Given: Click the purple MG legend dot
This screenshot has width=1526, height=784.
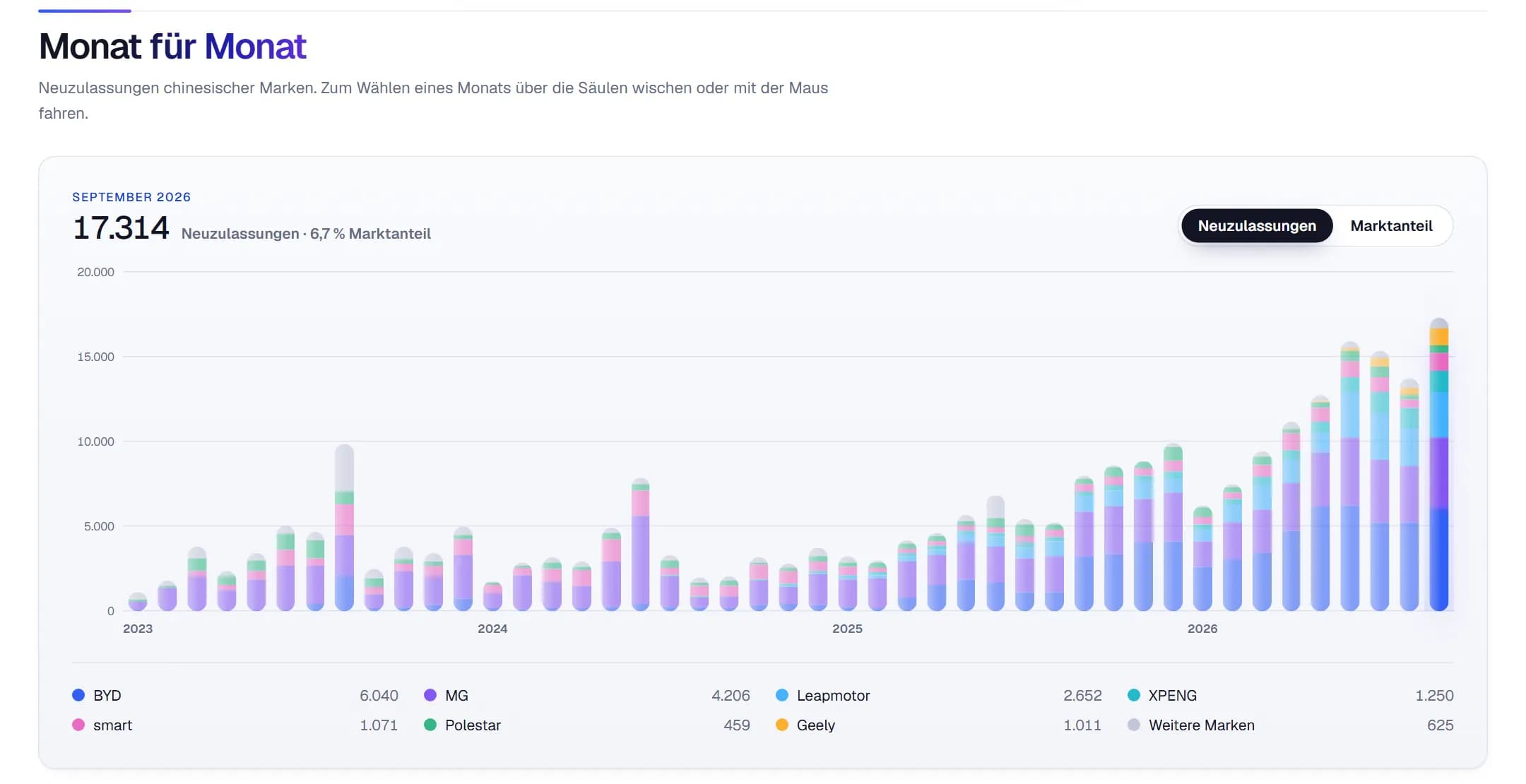Looking at the screenshot, I should point(430,695).
